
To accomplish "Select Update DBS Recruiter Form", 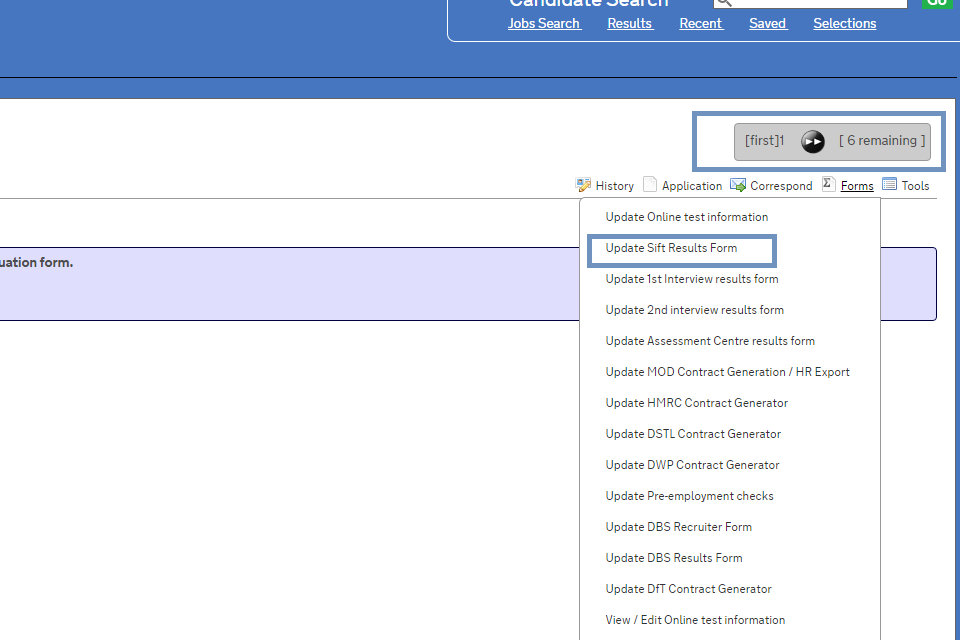I will (x=679, y=527).
